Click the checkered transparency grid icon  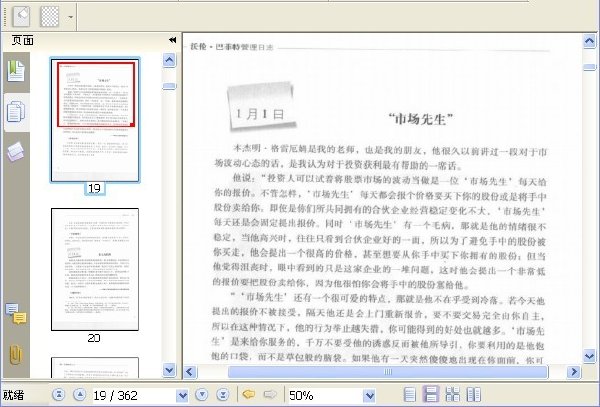[50, 16]
